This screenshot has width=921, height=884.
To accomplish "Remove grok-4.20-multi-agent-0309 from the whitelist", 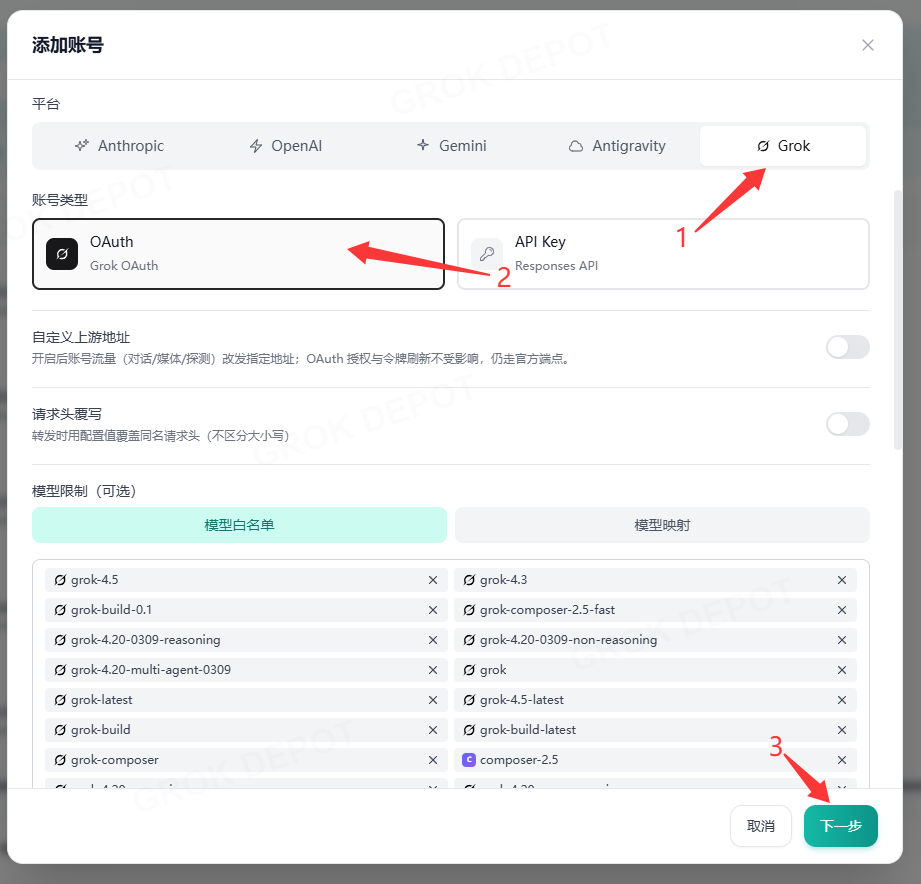I will coord(433,670).
